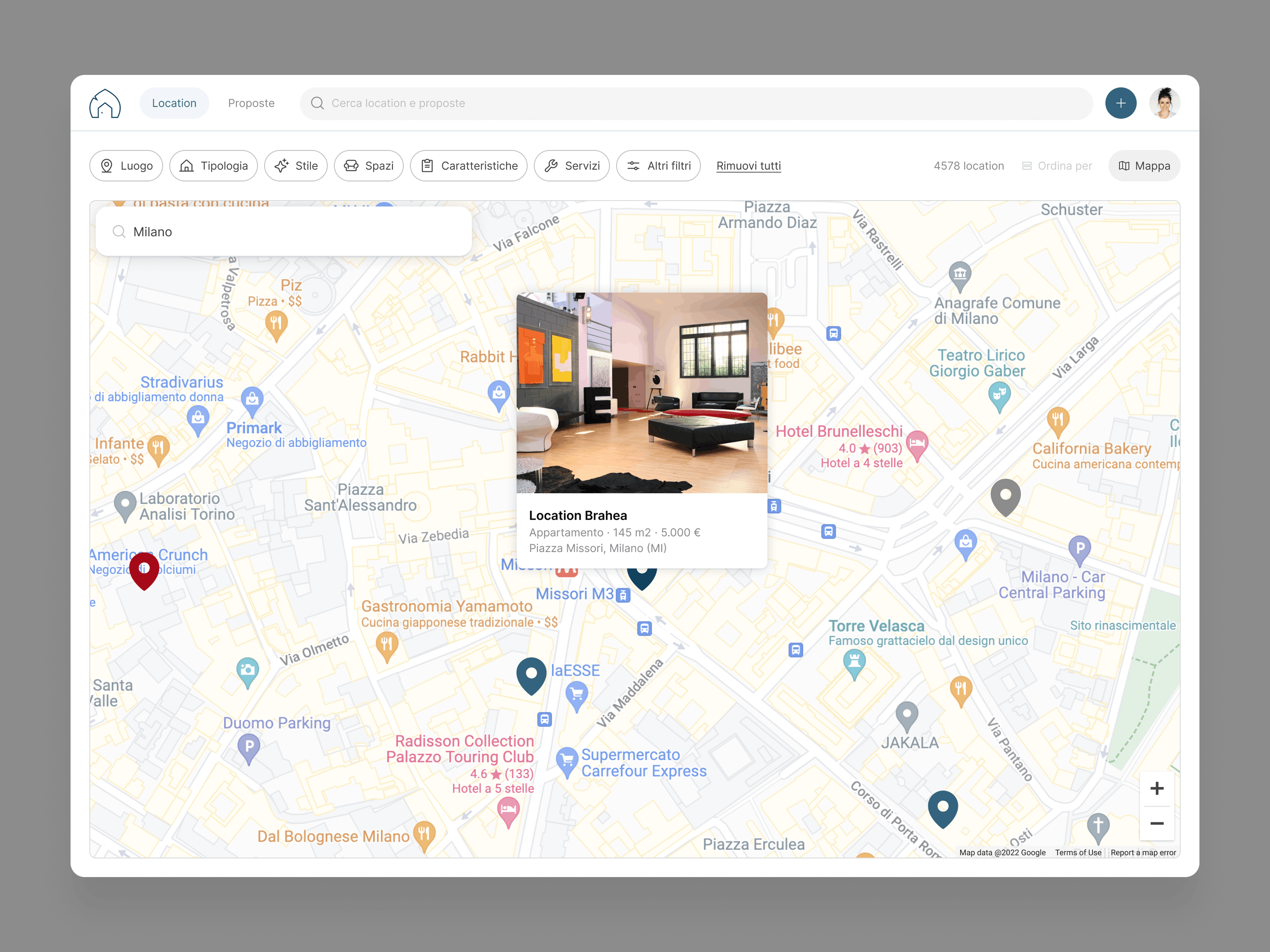Select the Location tab
Screen dimensions: 1270x952
click(x=174, y=103)
